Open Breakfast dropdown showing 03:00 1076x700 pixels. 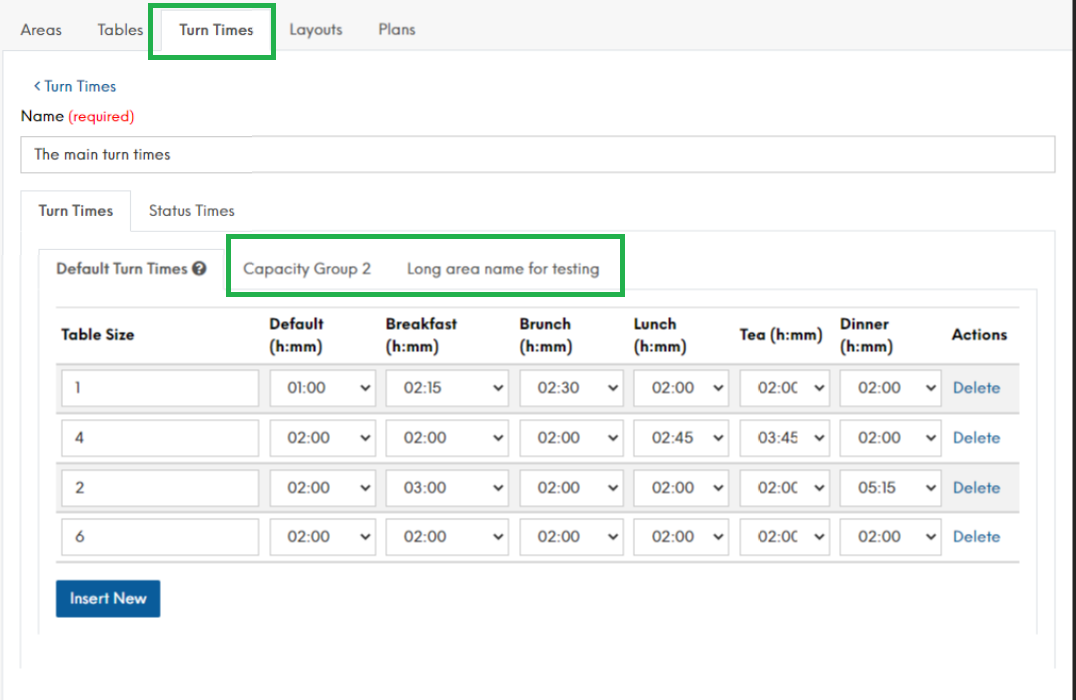447,488
